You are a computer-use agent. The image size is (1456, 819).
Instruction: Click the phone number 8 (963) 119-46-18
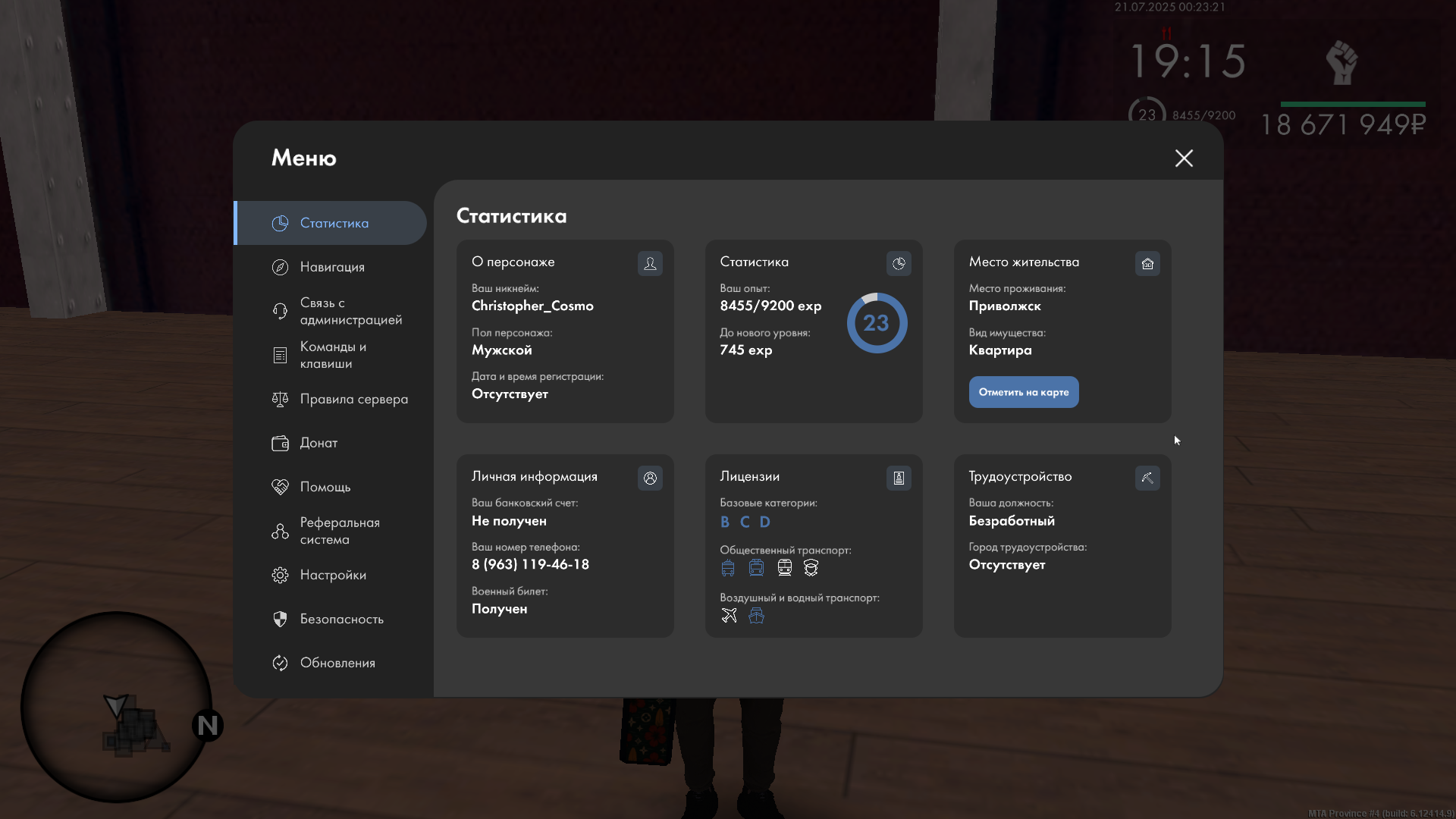click(x=530, y=564)
